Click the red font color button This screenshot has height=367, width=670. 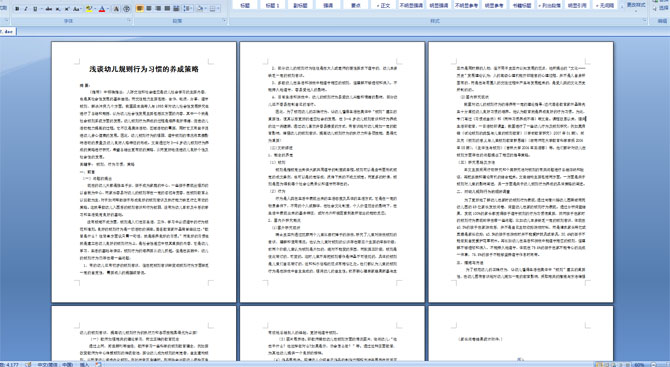102,9
